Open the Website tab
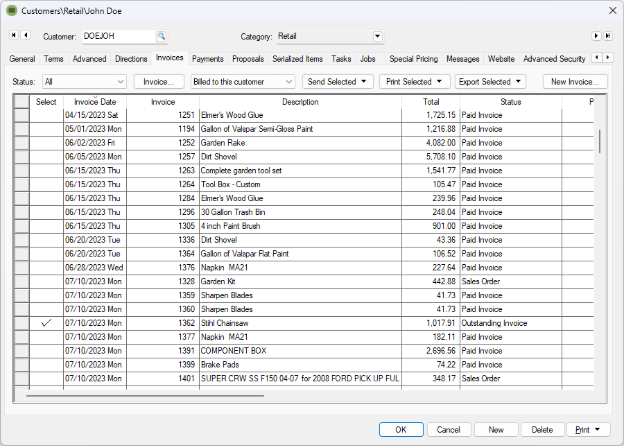Screen dimensions: 624x446 501,59
